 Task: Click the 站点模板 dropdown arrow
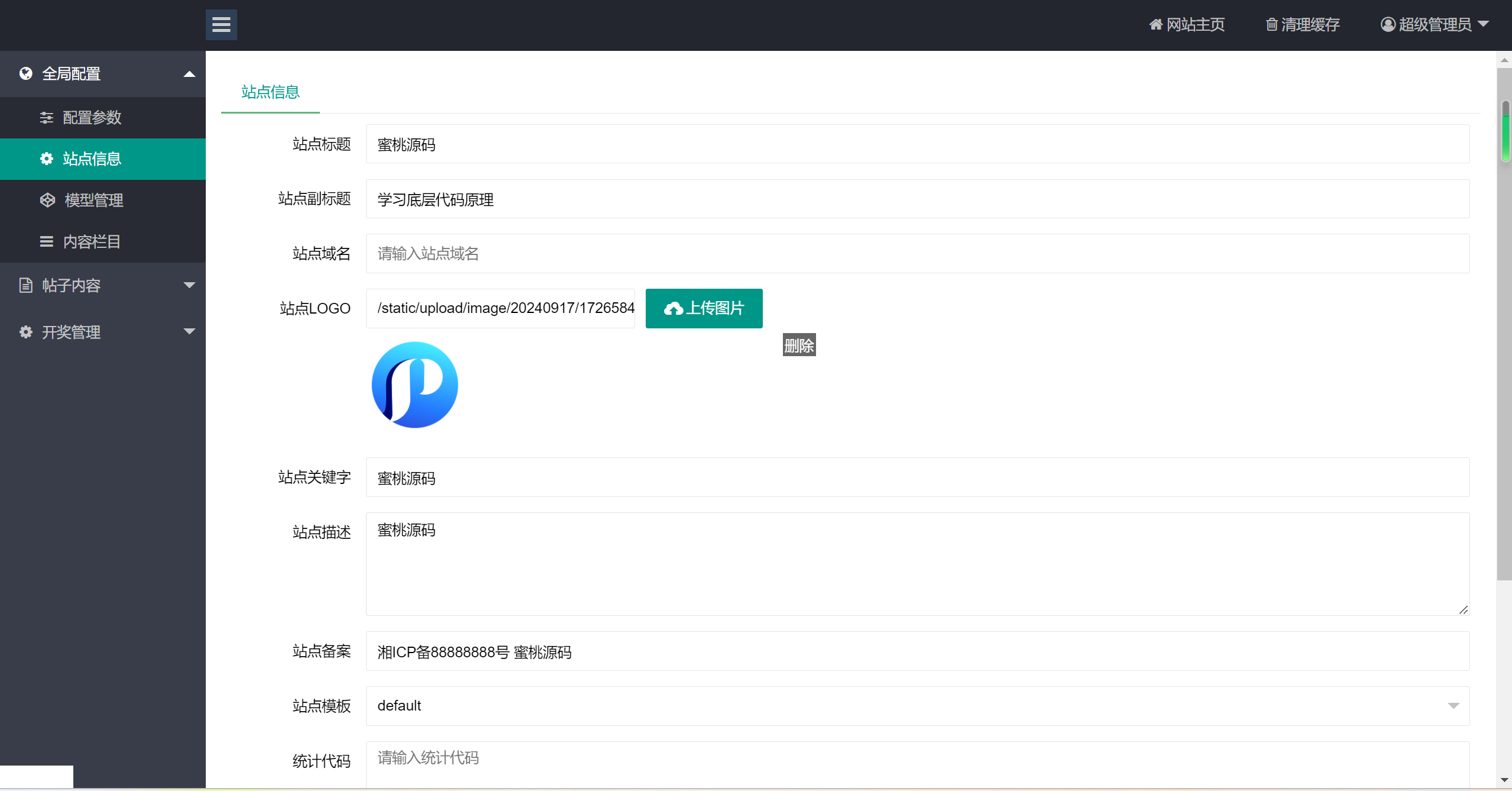point(1453,705)
